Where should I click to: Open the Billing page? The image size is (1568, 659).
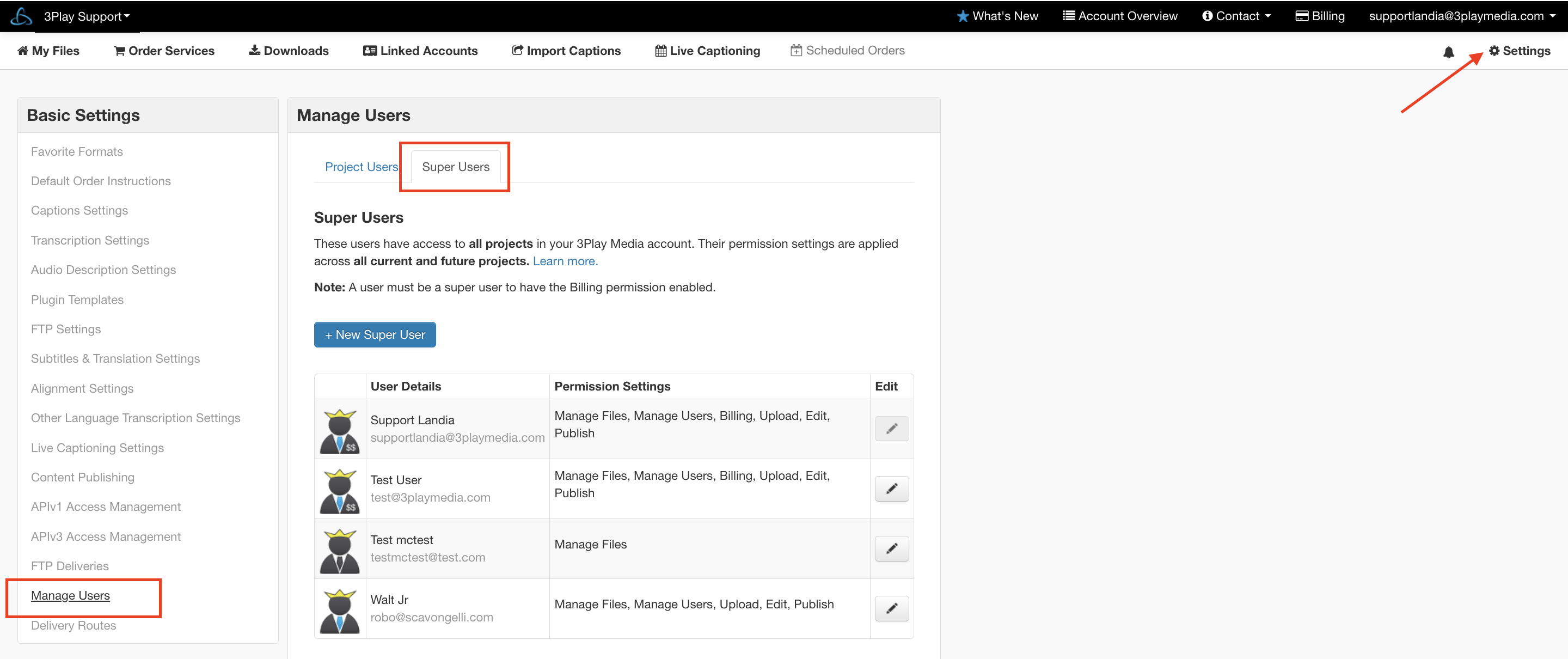point(1320,16)
